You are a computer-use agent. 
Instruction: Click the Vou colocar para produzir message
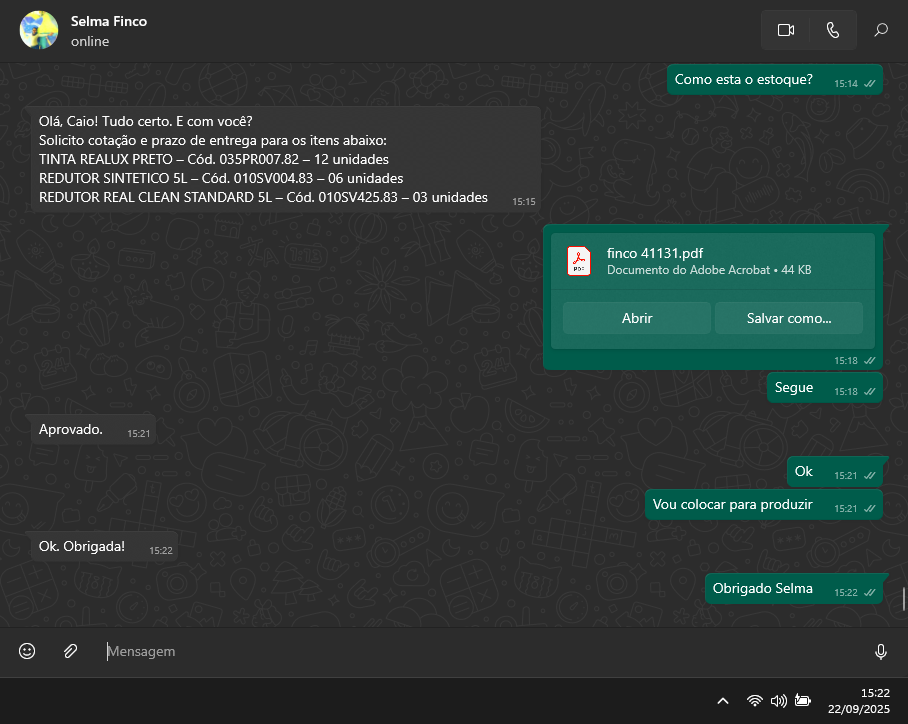733,505
